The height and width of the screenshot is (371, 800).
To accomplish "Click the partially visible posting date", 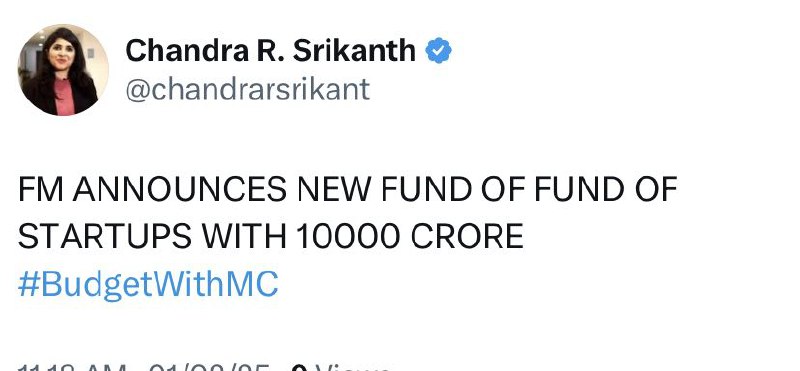I will [209, 367].
